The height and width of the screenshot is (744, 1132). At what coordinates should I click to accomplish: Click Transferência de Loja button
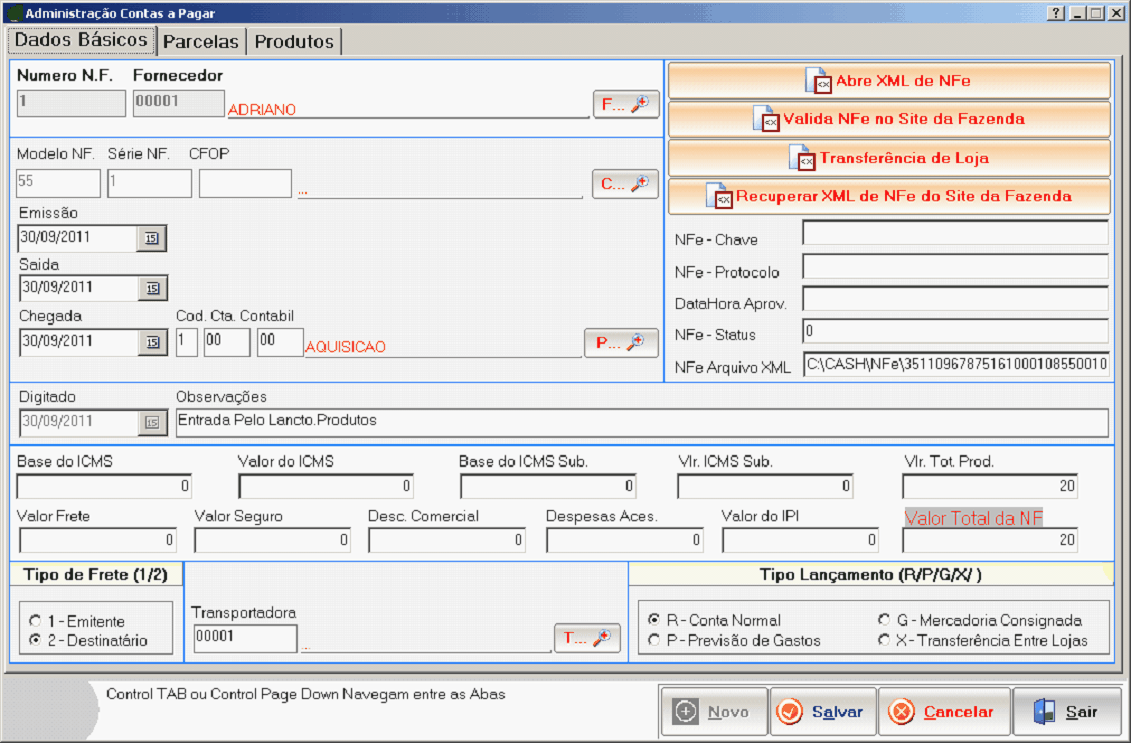[x=889, y=158]
